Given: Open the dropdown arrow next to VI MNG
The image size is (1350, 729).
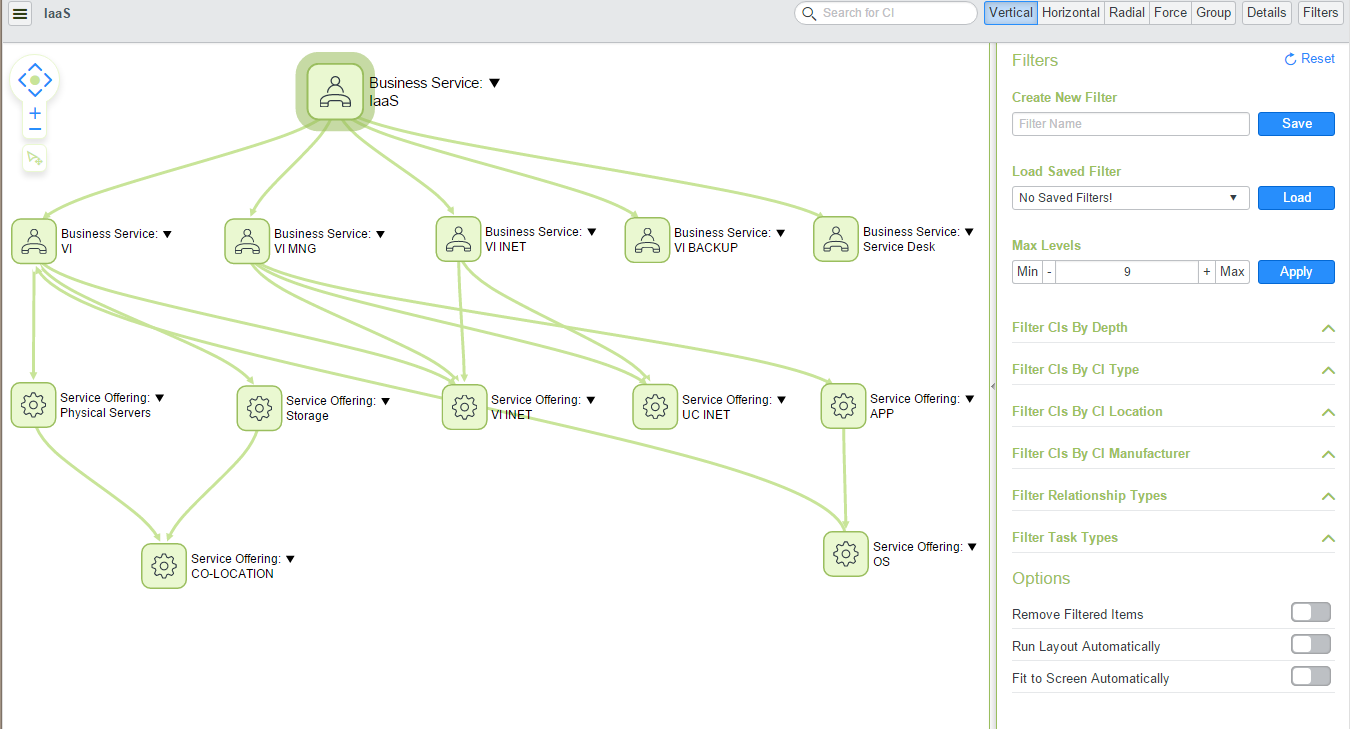Looking at the screenshot, I should coord(380,234).
